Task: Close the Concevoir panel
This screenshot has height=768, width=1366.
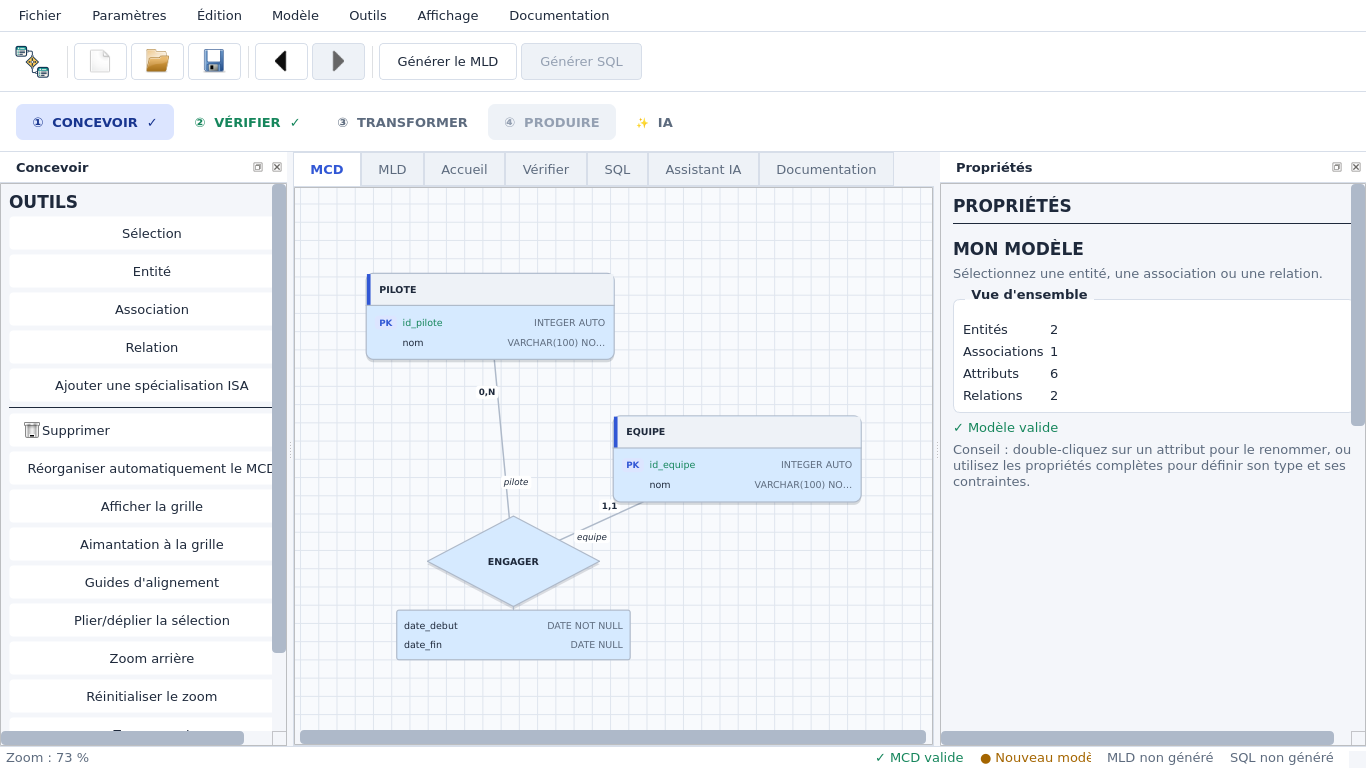Action: [277, 167]
